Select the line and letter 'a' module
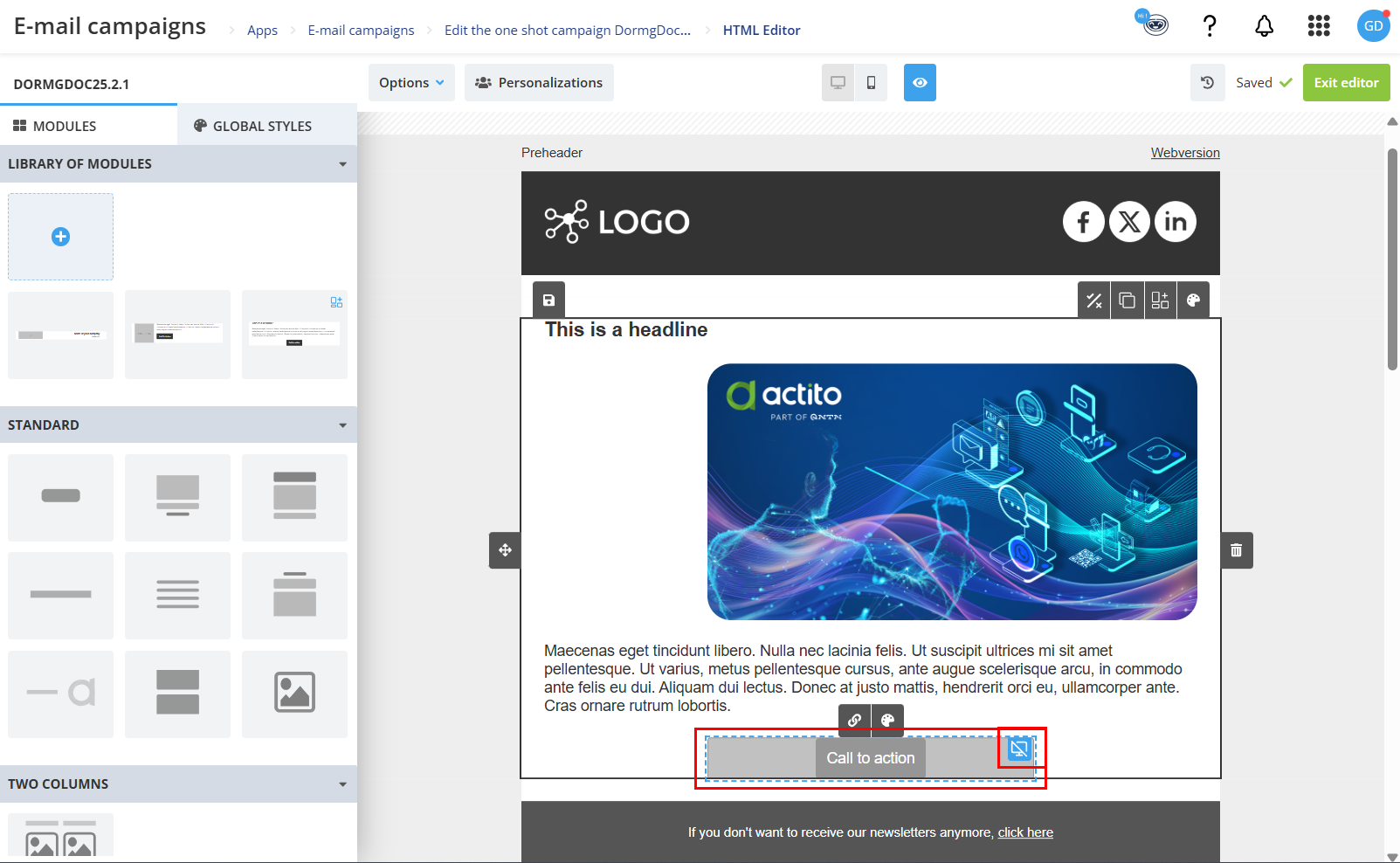The image size is (1400, 863). click(x=60, y=694)
